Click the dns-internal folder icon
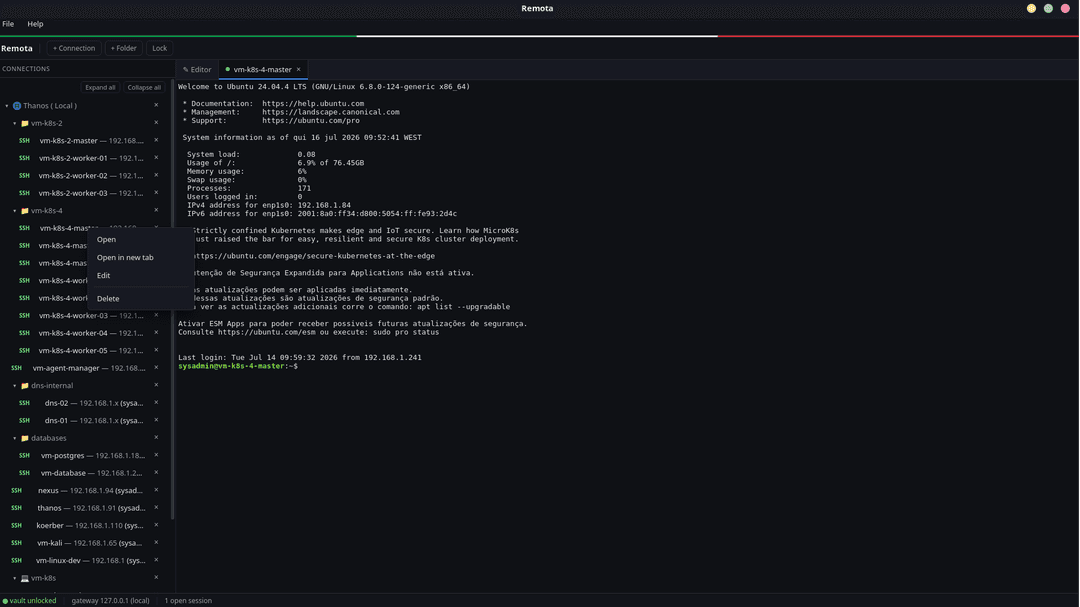 (25, 386)
